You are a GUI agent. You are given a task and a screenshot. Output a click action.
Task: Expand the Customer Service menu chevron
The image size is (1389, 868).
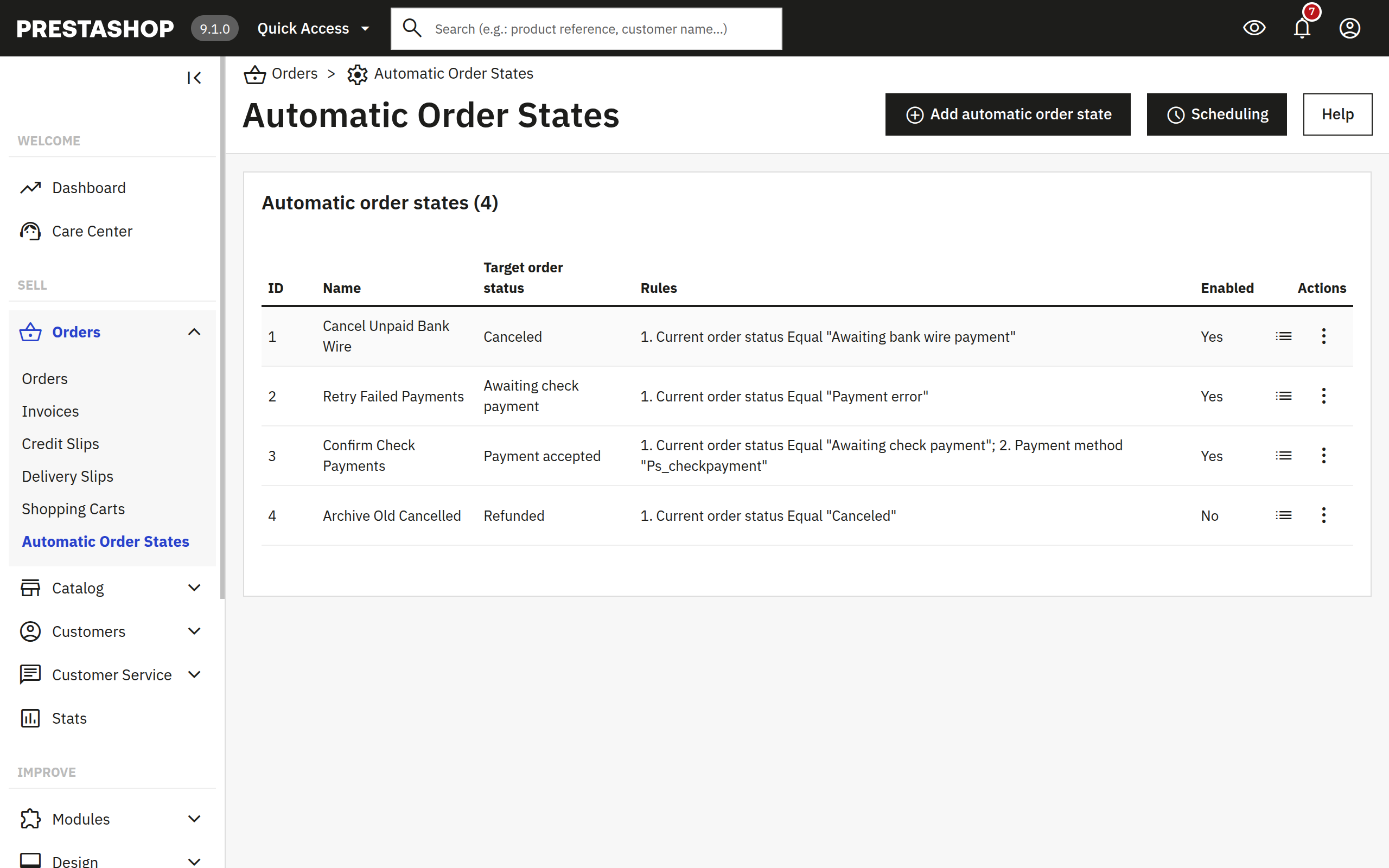tap(194, 674)
